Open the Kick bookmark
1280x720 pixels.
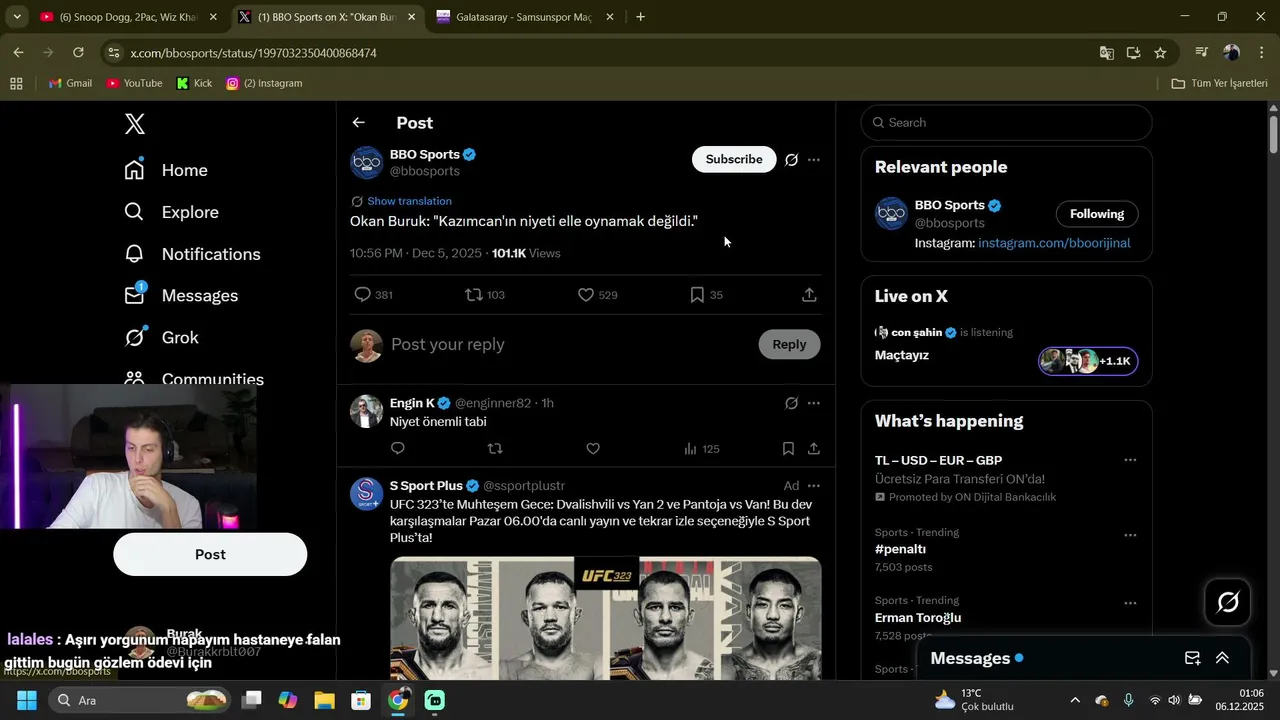[x=194, y=83]
